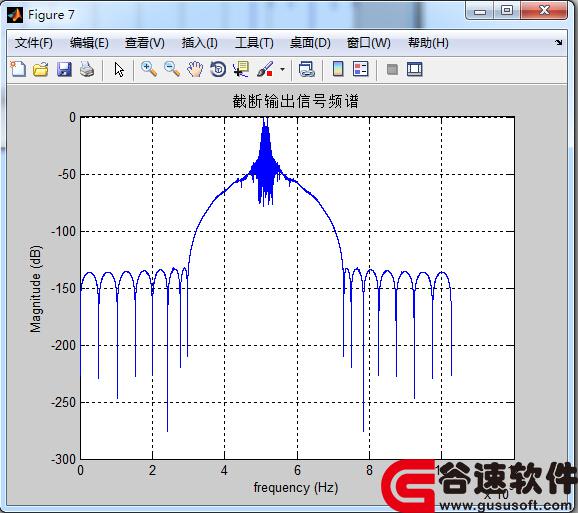Hide plot tools with the gray square icon
This screenshot has width=578, height=513.
392,69
